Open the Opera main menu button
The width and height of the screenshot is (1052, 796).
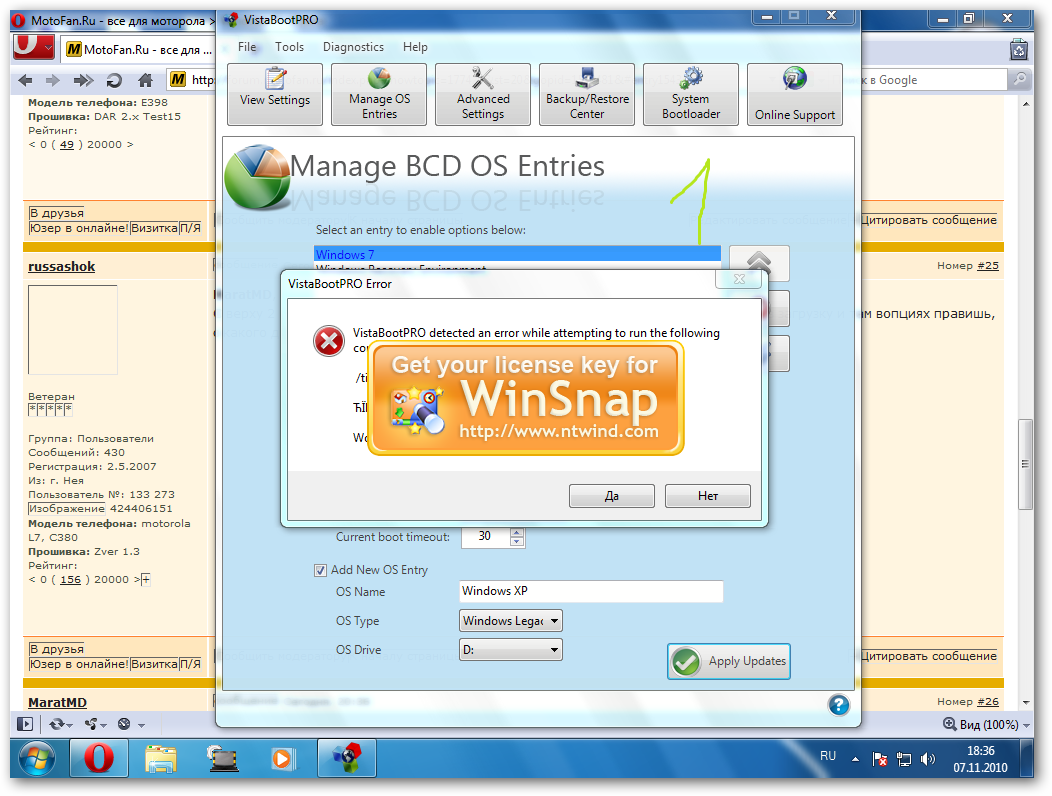(34, 48)
